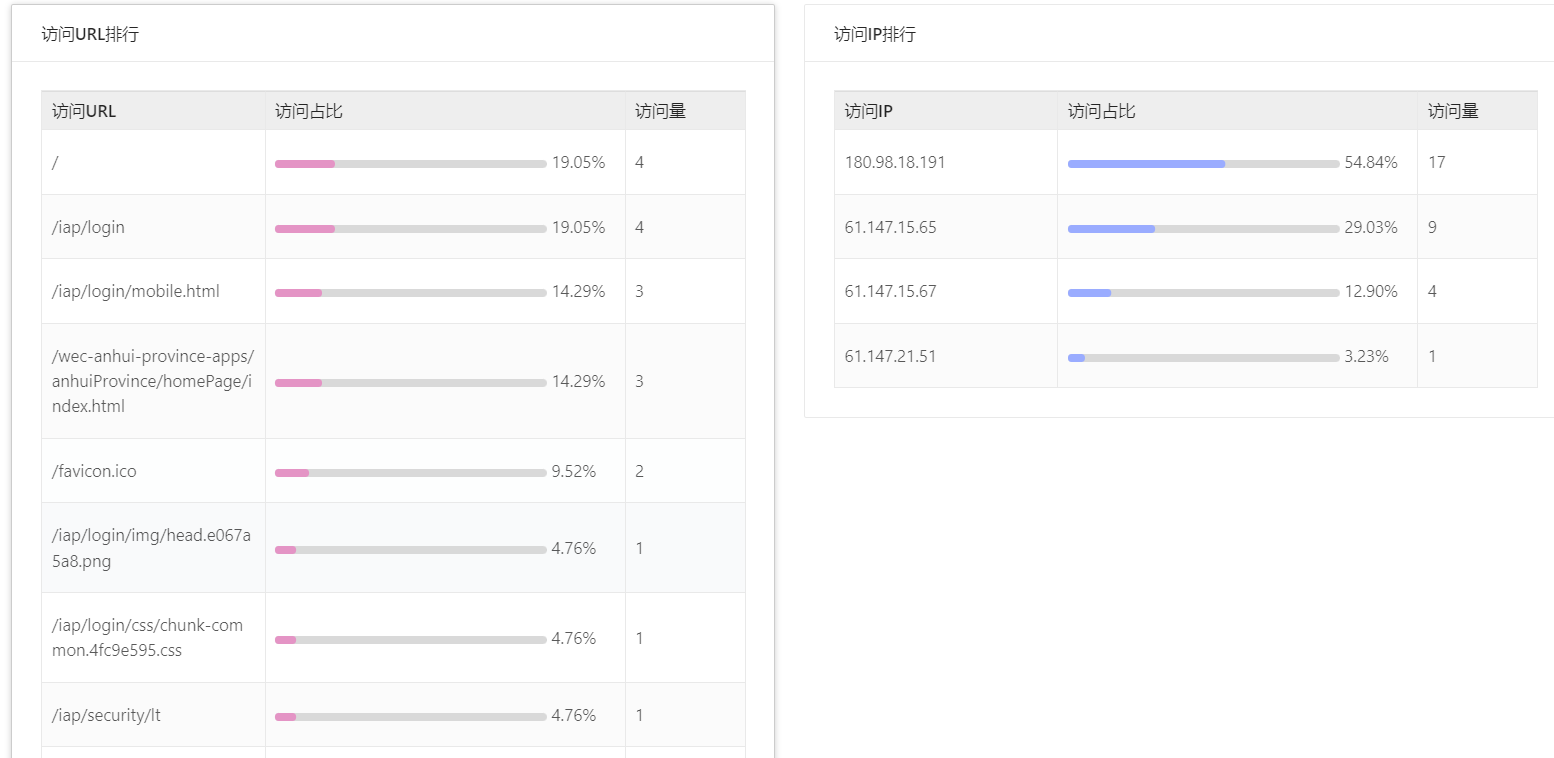Click the /iap/security/lt URL entry

pyautogui.click(x=106, y=715)
